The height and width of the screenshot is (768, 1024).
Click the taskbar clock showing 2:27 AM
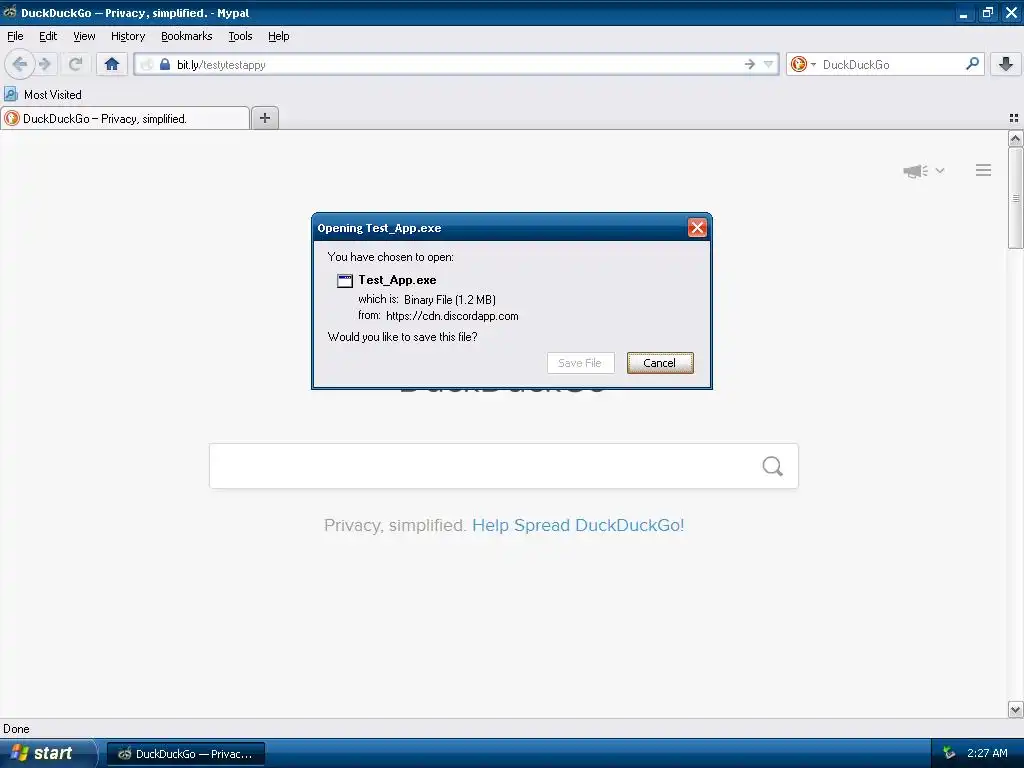(x=987, y=753)
